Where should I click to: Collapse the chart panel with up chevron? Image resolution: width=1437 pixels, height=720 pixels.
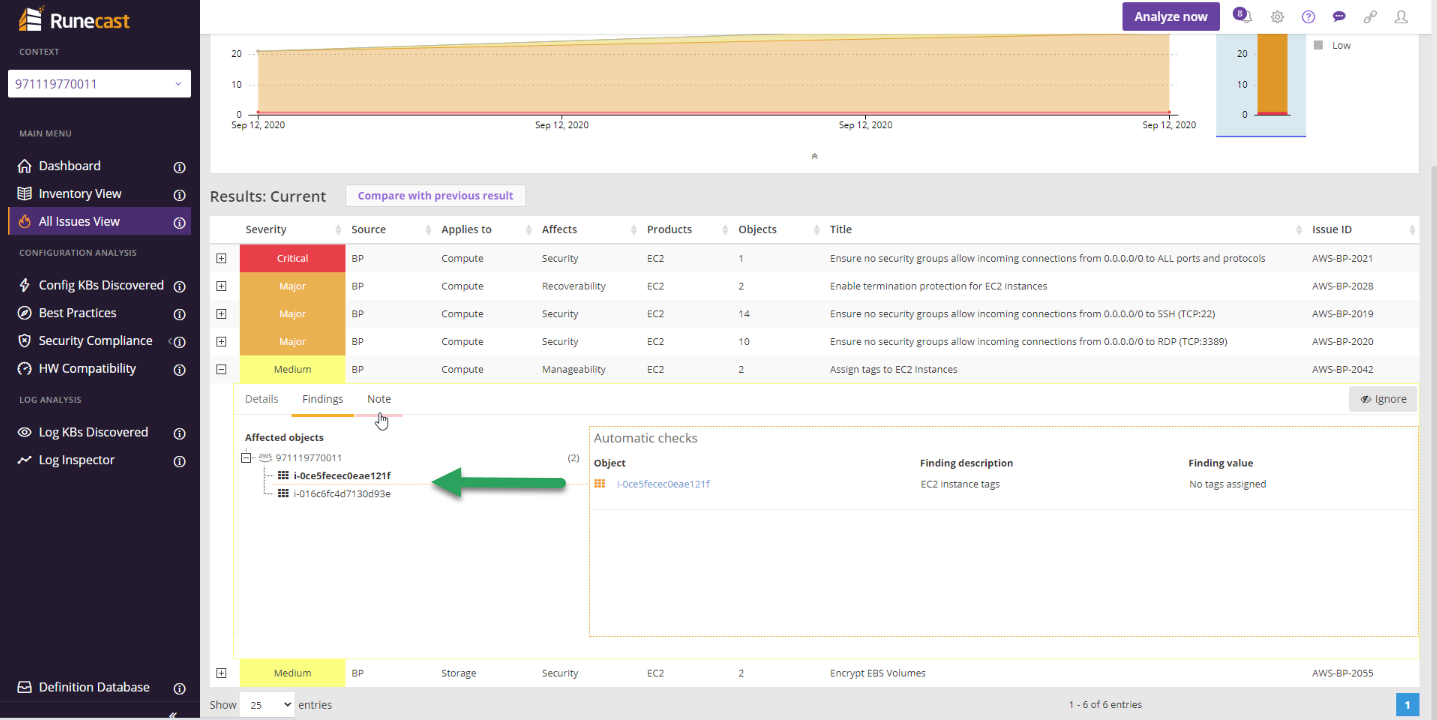tap(814, 156)
